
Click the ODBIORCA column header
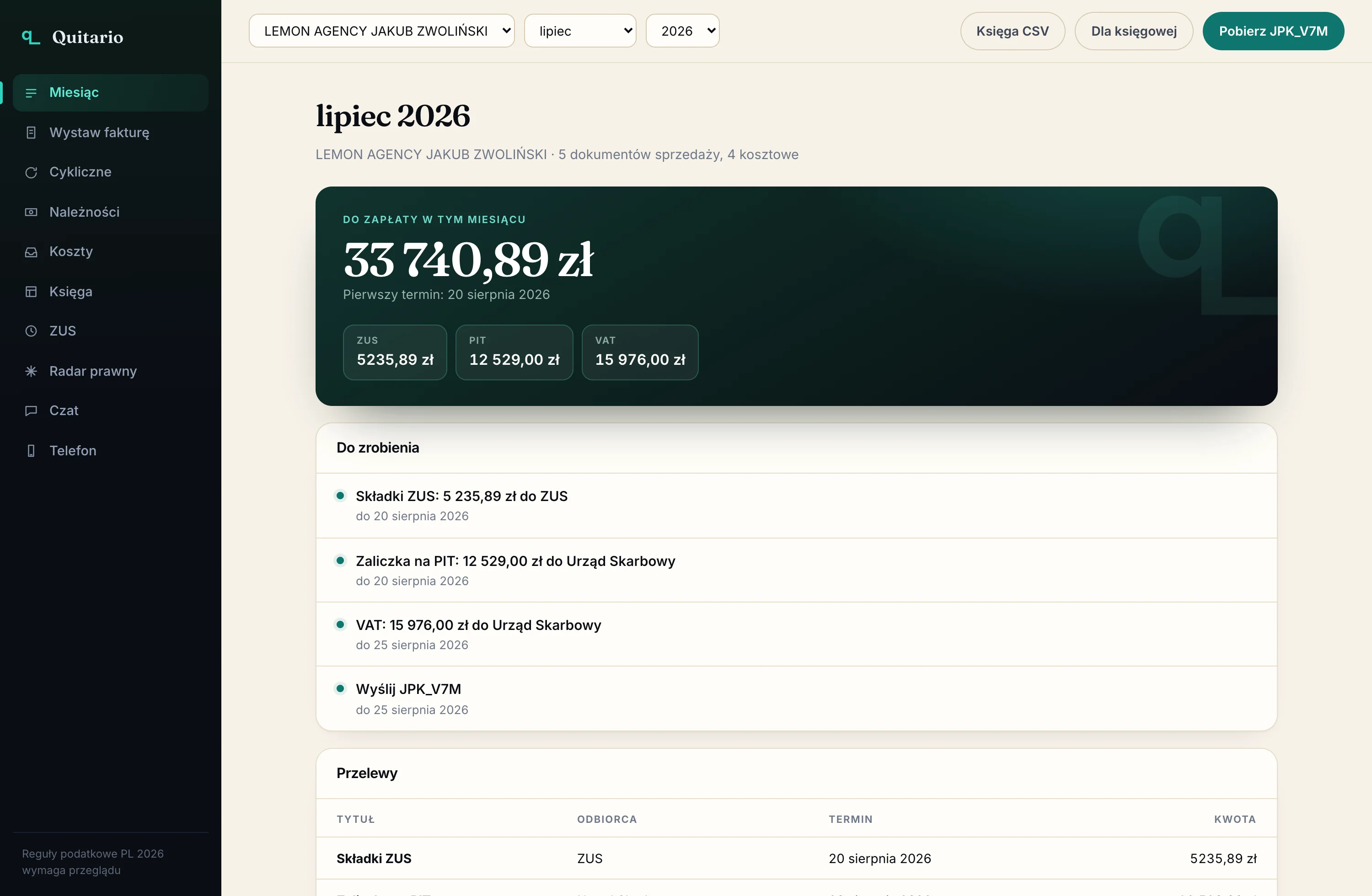pyautogui.click(x=606, y=819)
